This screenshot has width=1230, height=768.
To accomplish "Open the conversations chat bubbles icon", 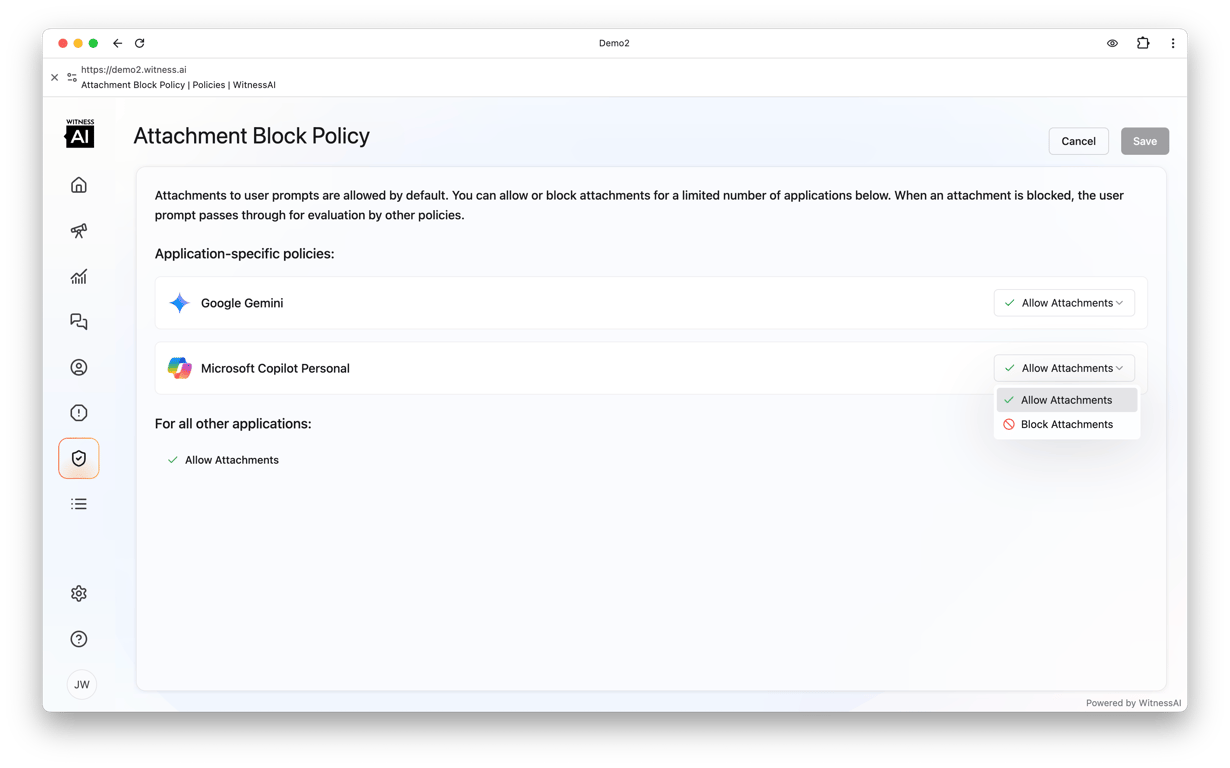I will point(79,322).
